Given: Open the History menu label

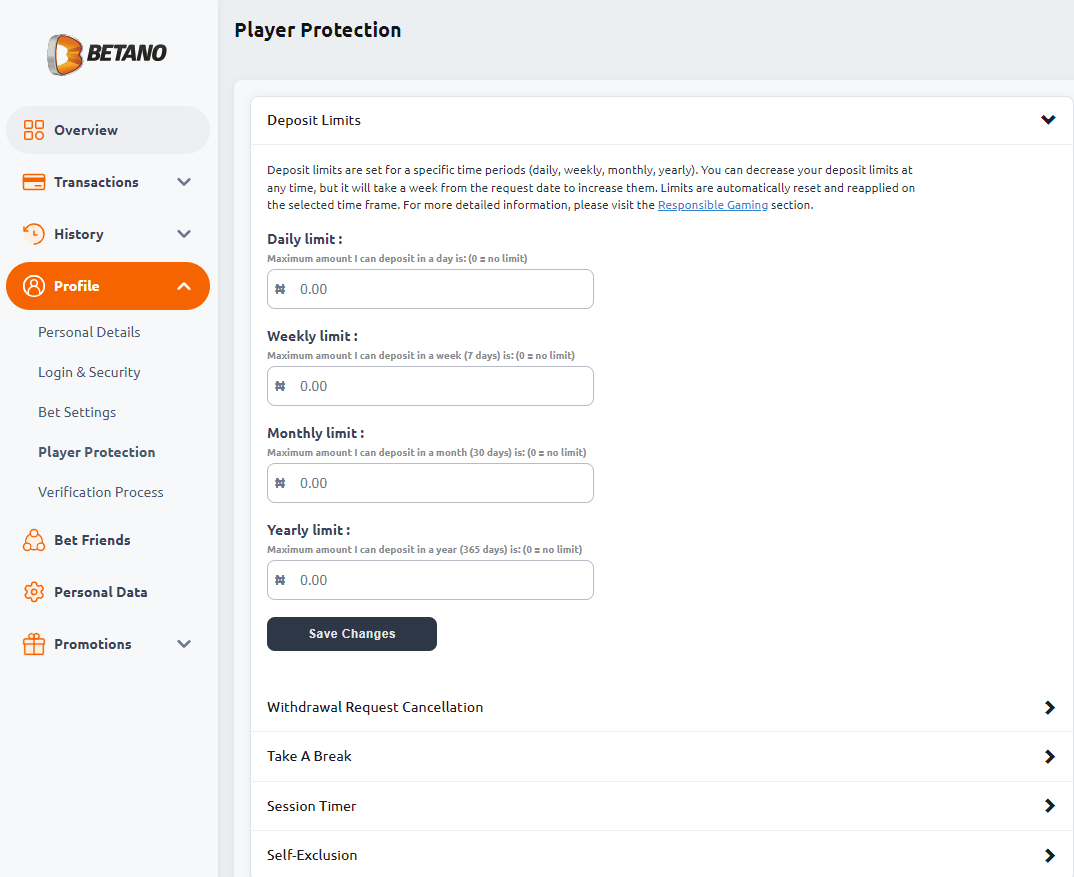Looking at the screenshot, I should point(79,234).
